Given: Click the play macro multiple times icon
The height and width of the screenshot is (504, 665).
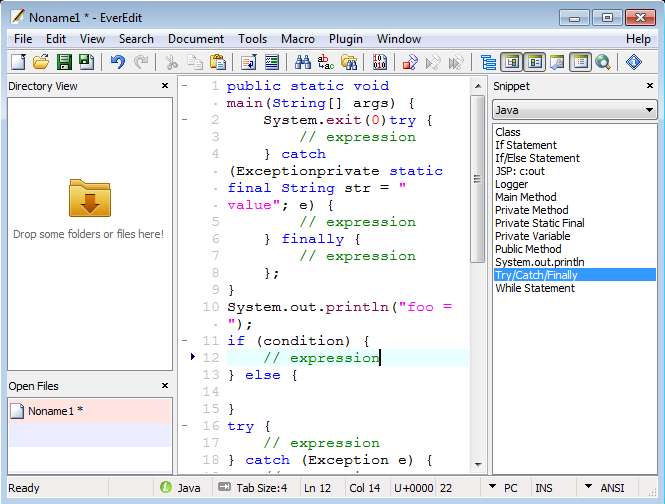Looking at the screenshot, I should tap(456, 62).
